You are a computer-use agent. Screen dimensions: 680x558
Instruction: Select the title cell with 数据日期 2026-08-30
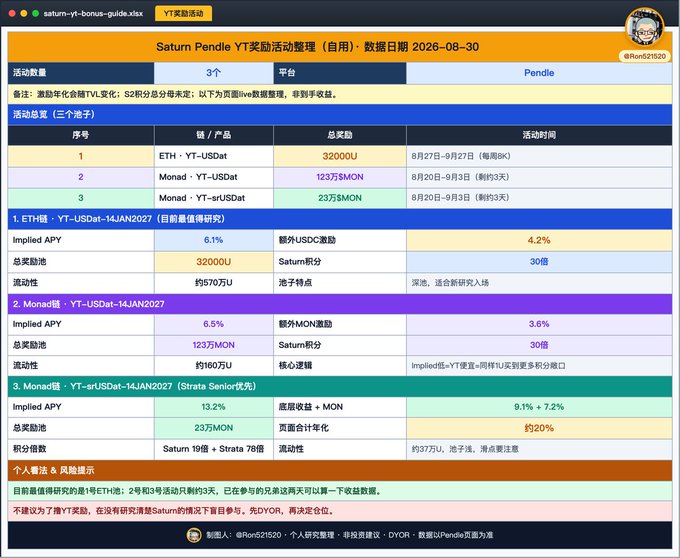click(x=340, y=47)
